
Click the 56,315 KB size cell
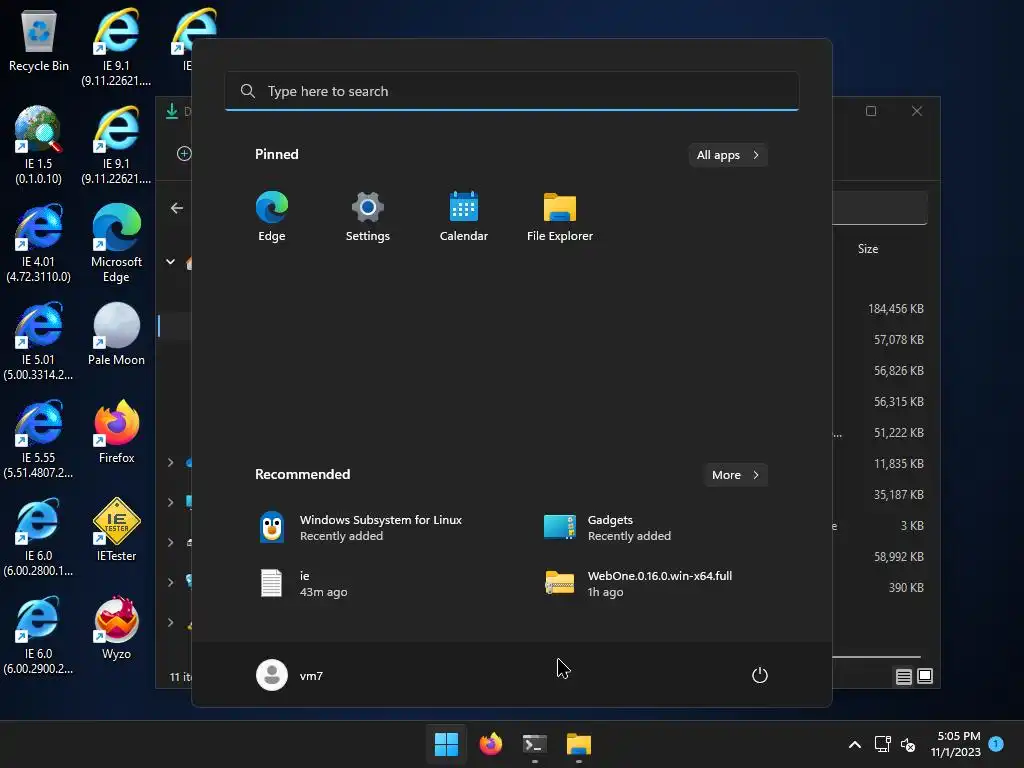click(x=899, y=402)
